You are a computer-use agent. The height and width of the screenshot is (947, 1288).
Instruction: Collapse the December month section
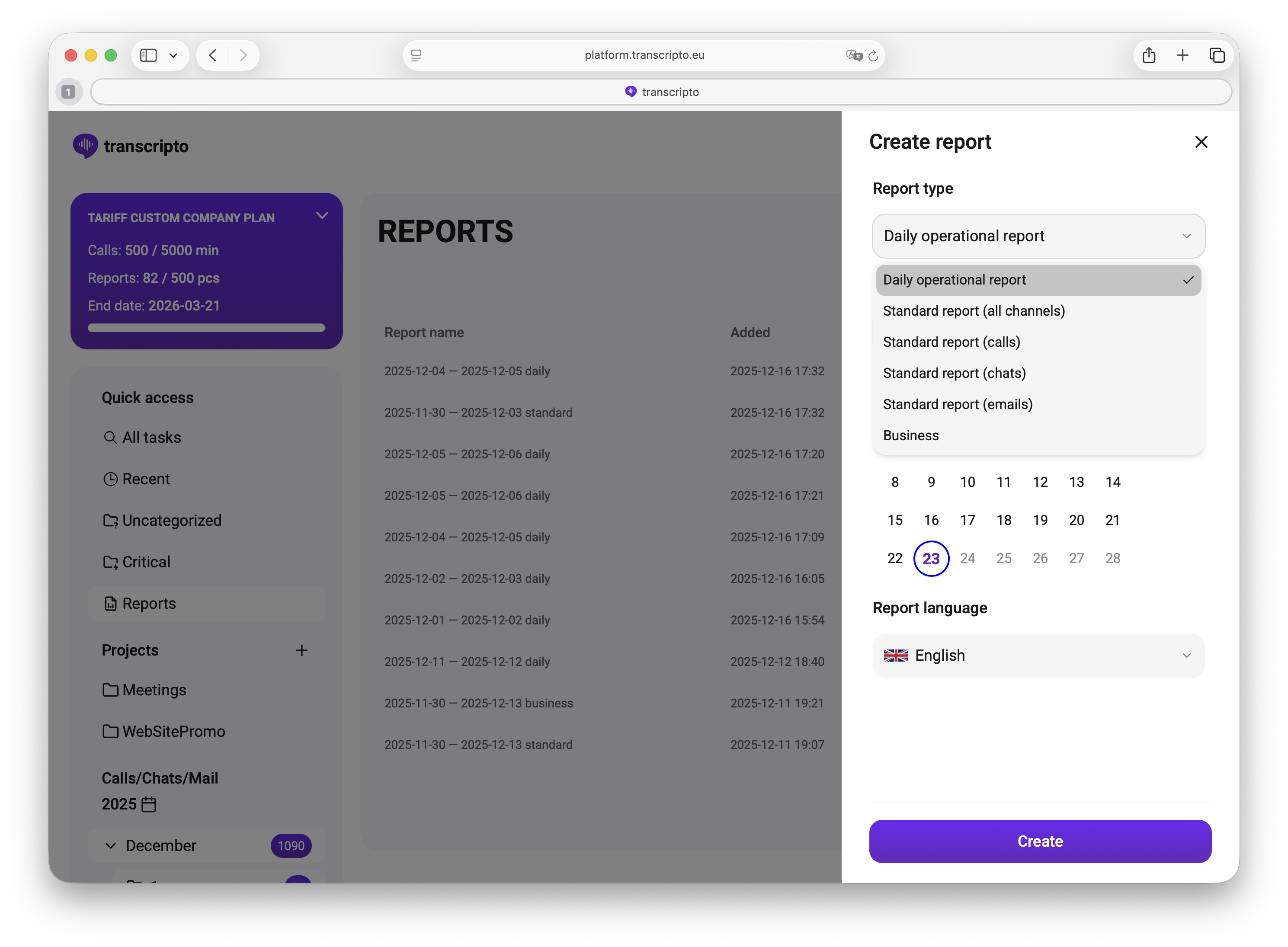click(111, 845)
